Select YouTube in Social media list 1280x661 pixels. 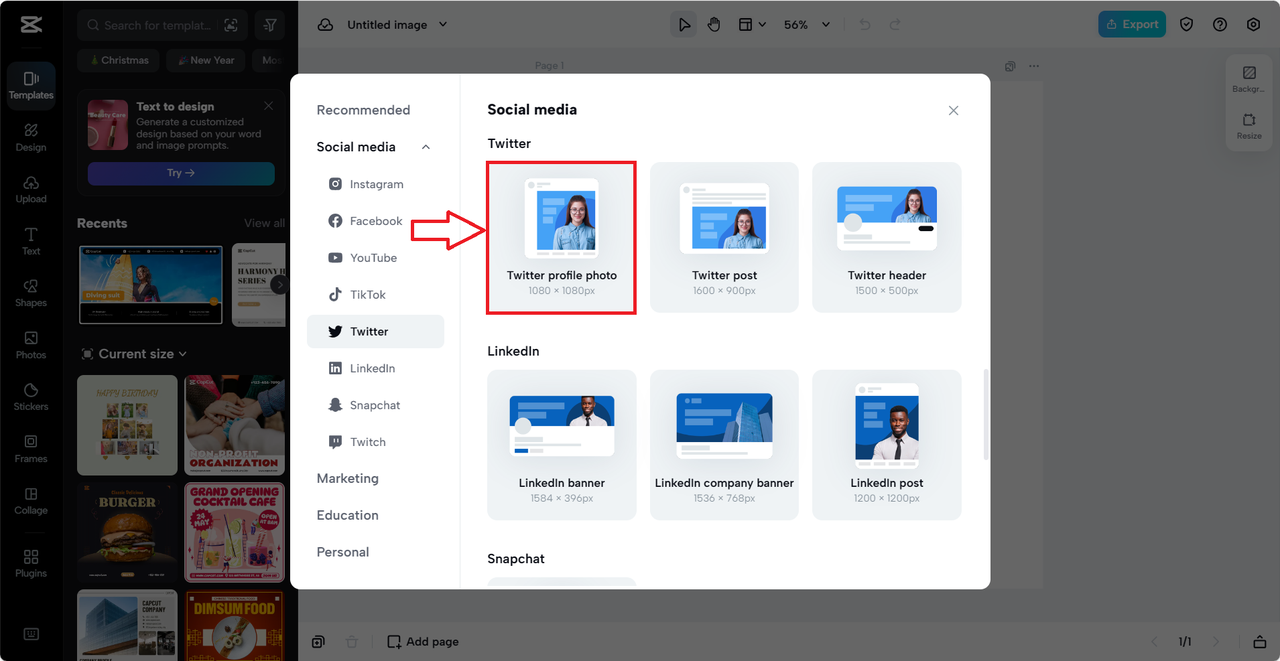point(376,258)
